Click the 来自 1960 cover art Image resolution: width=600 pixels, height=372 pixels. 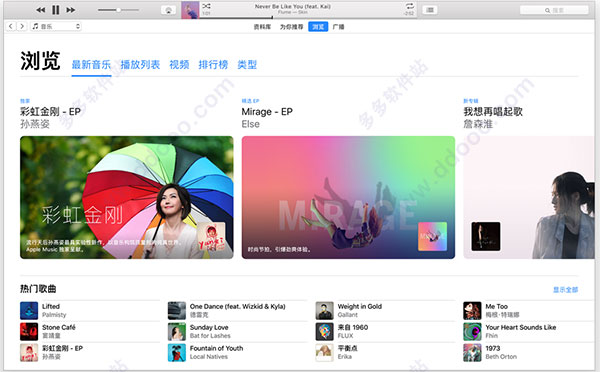pos(324,331)
